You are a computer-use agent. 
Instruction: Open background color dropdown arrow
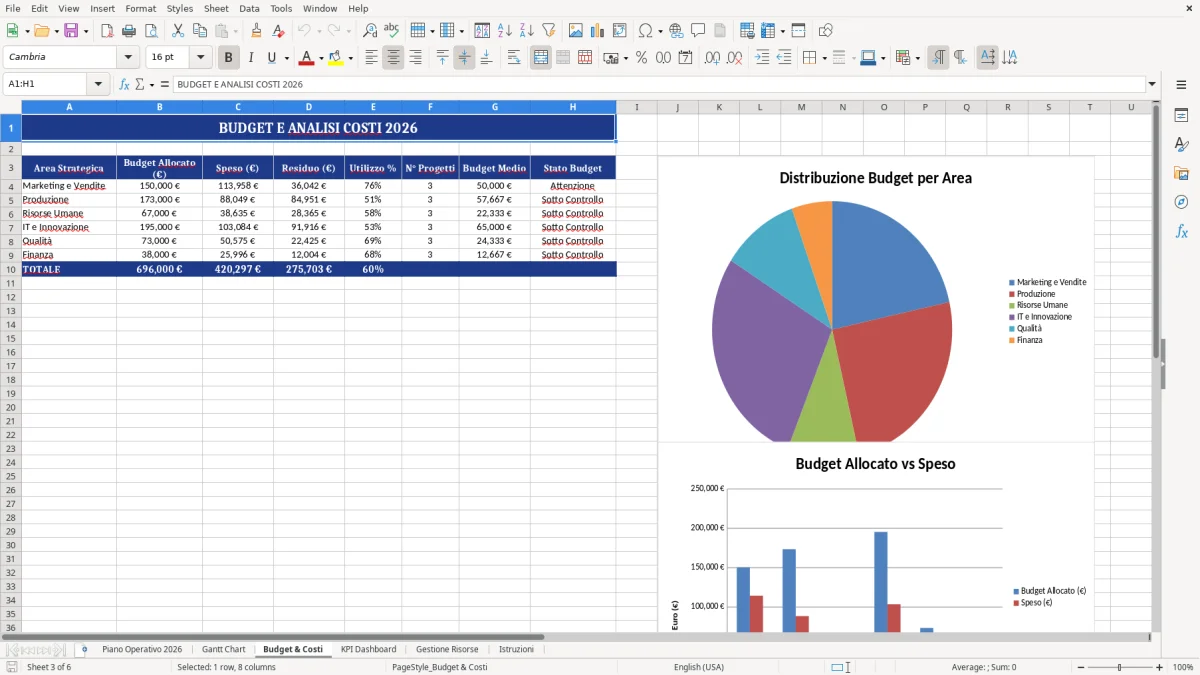pos(350,58)
